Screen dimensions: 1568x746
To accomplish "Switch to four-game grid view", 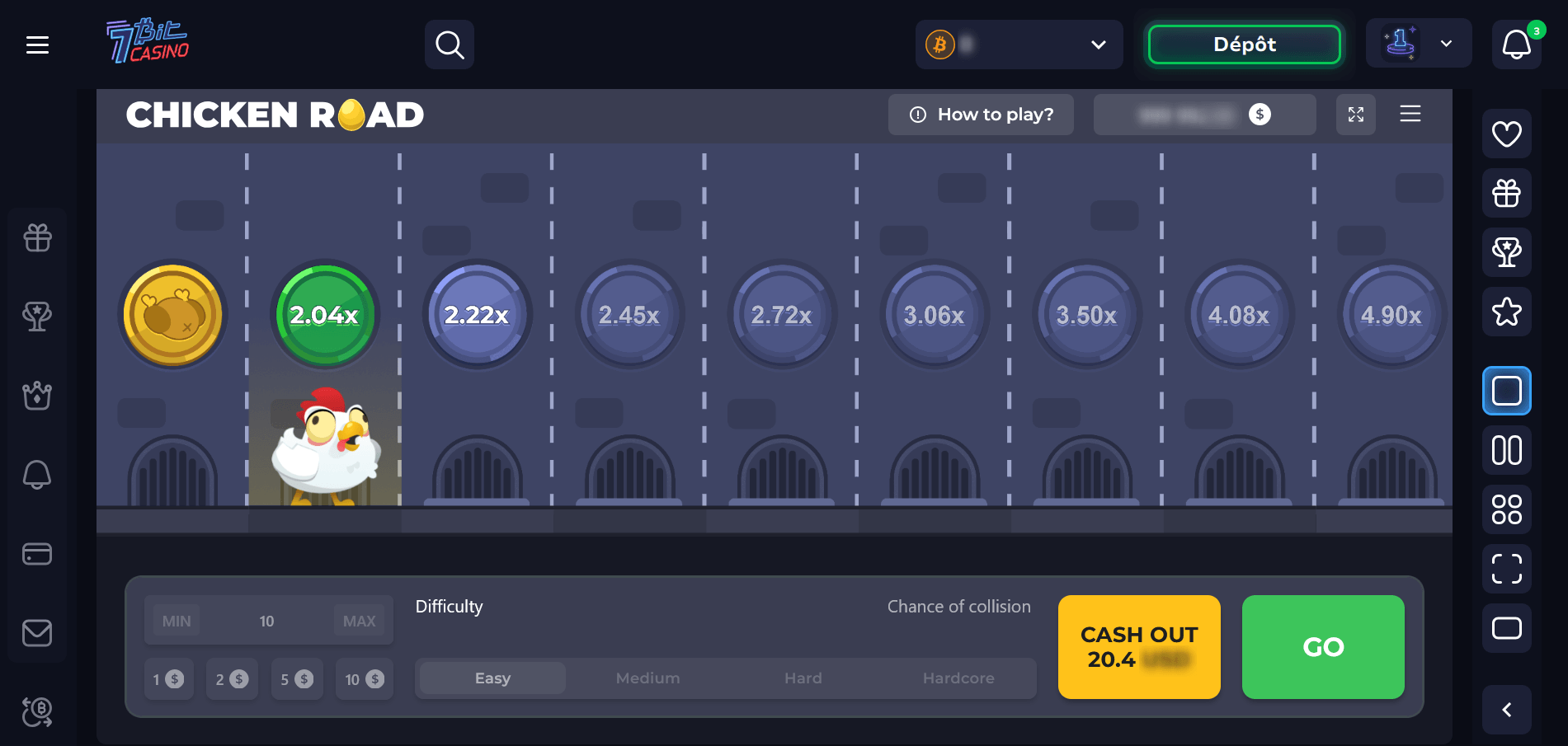I will [1506, 509].
